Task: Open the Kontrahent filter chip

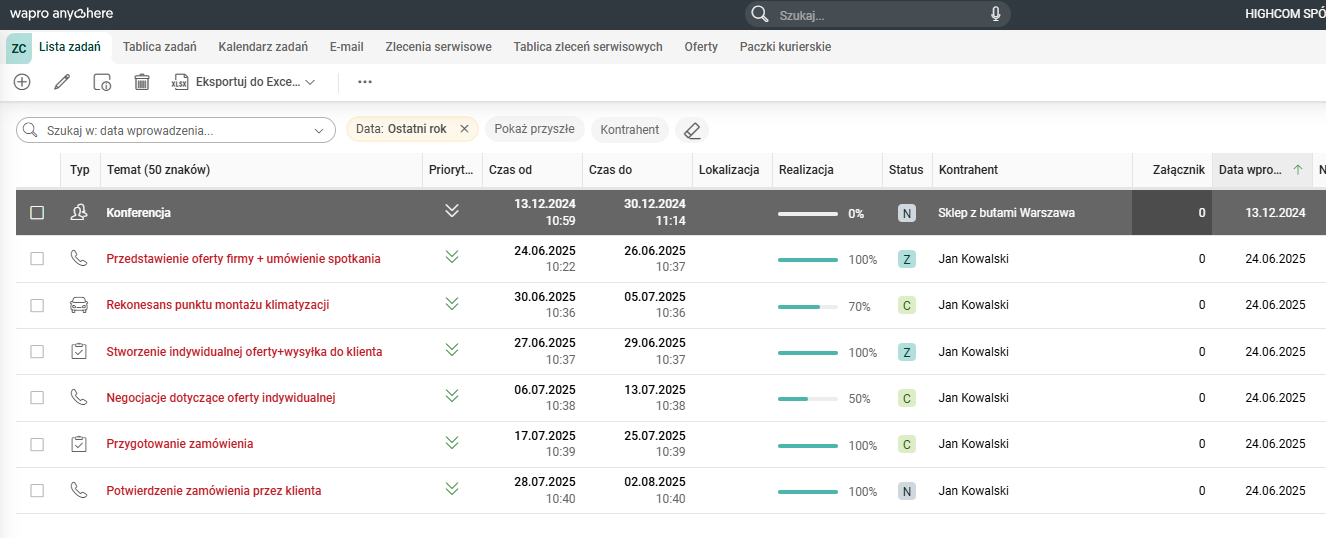Action: pyautogui.click(x=630, y=129)
